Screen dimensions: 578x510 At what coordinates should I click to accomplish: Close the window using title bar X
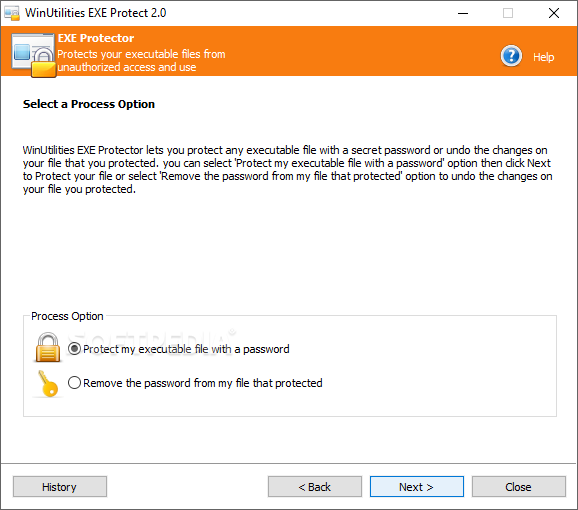click(x=554, y=13)
